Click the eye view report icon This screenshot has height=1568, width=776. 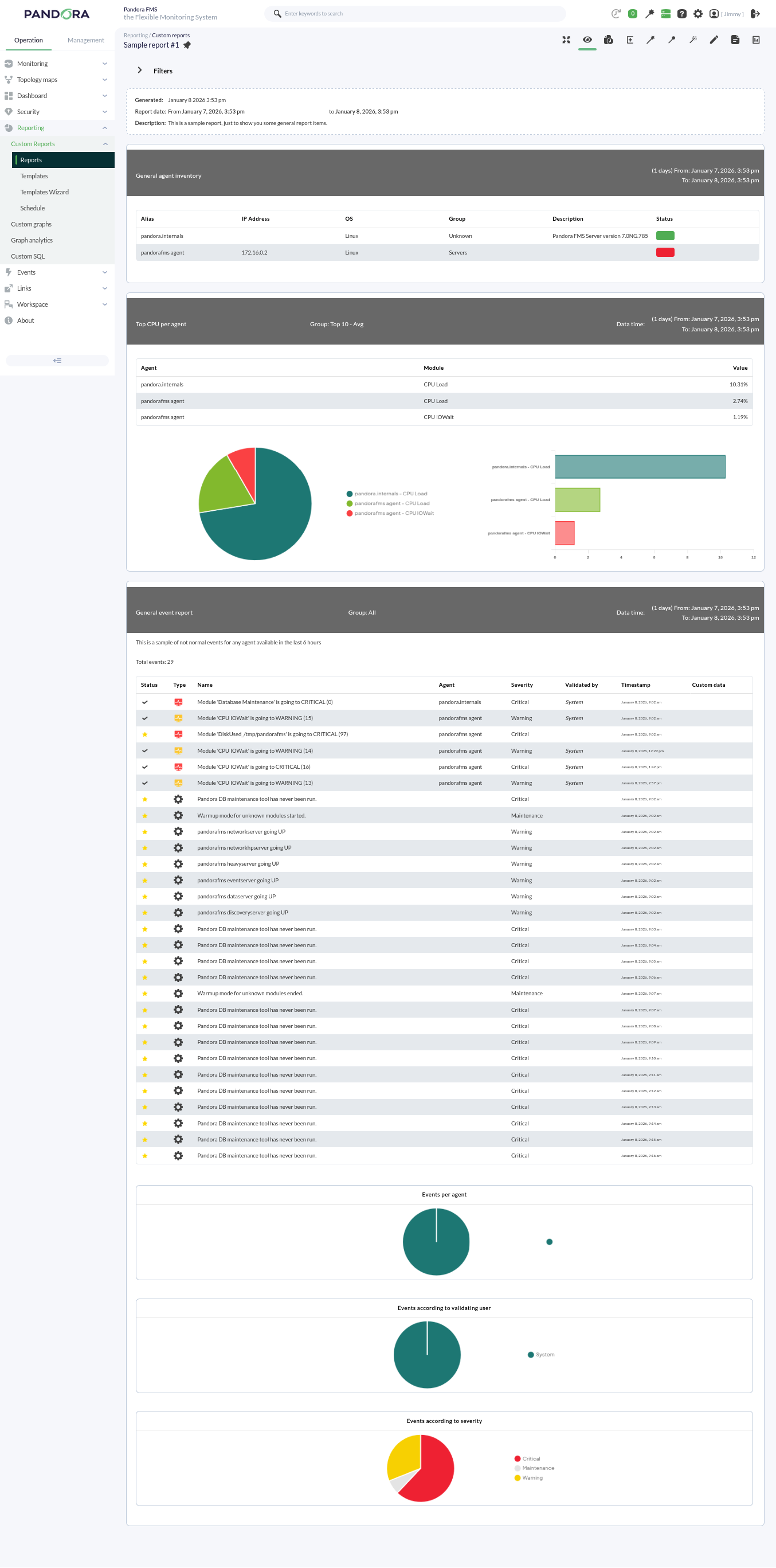(587, 40)
